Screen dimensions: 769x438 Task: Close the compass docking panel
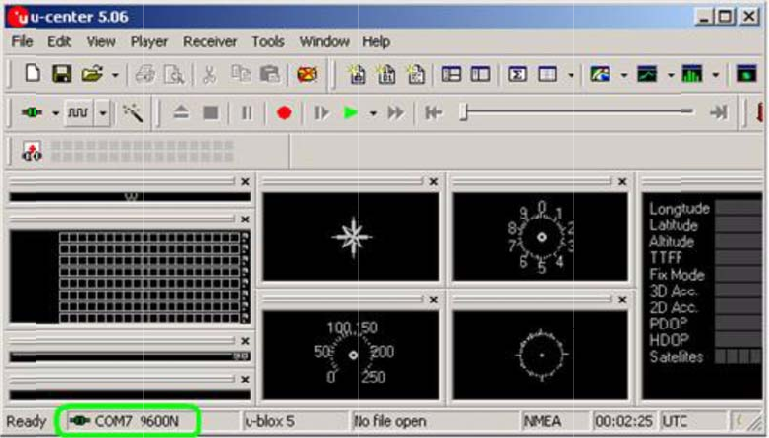pos(434,181)
